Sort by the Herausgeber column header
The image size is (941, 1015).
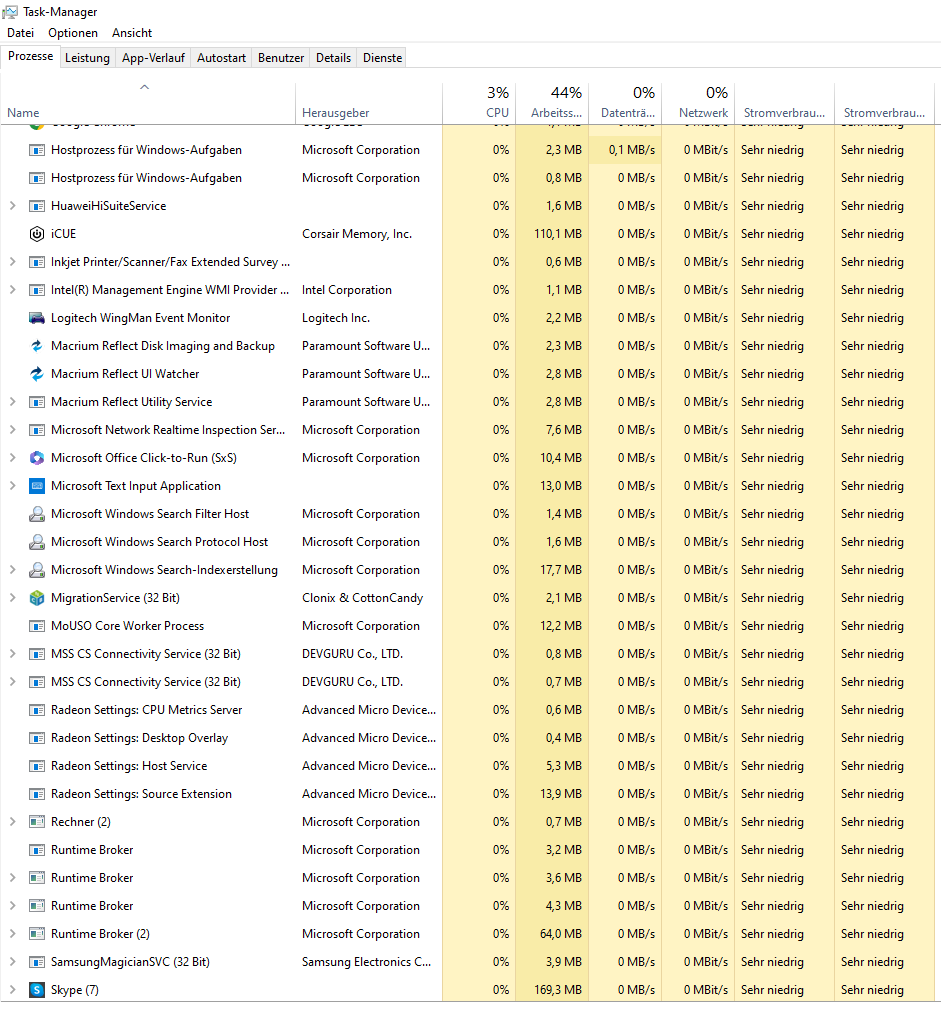369,104
